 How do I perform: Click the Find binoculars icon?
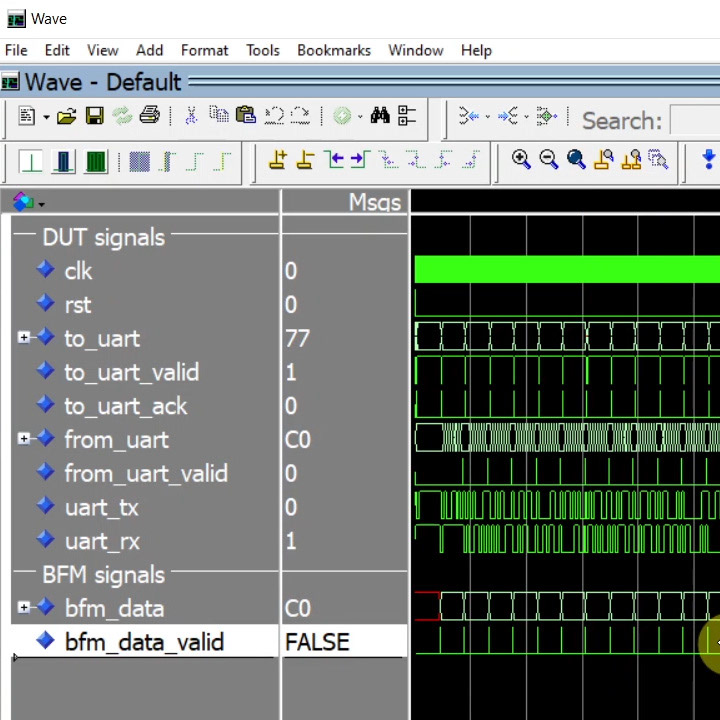(380, 115)
